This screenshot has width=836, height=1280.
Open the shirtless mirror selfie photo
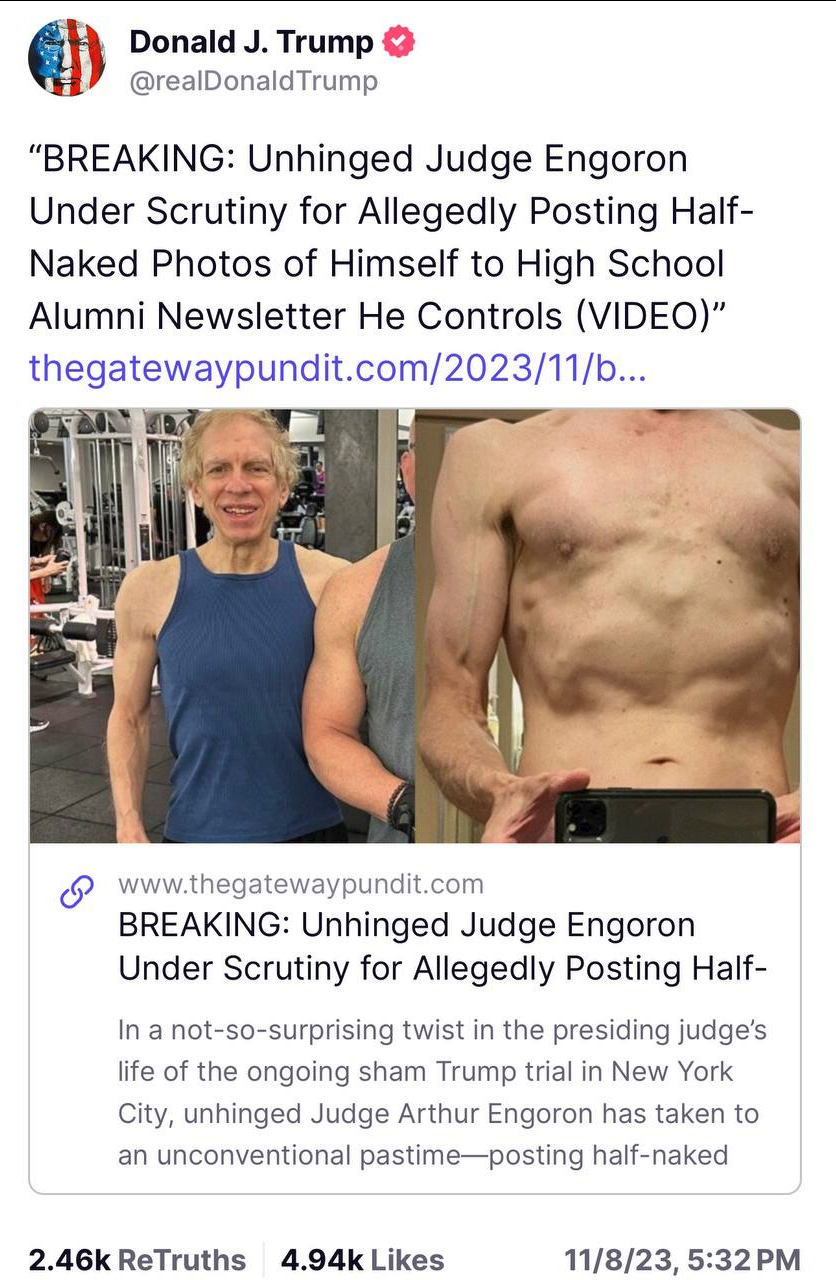click(608, 625)
